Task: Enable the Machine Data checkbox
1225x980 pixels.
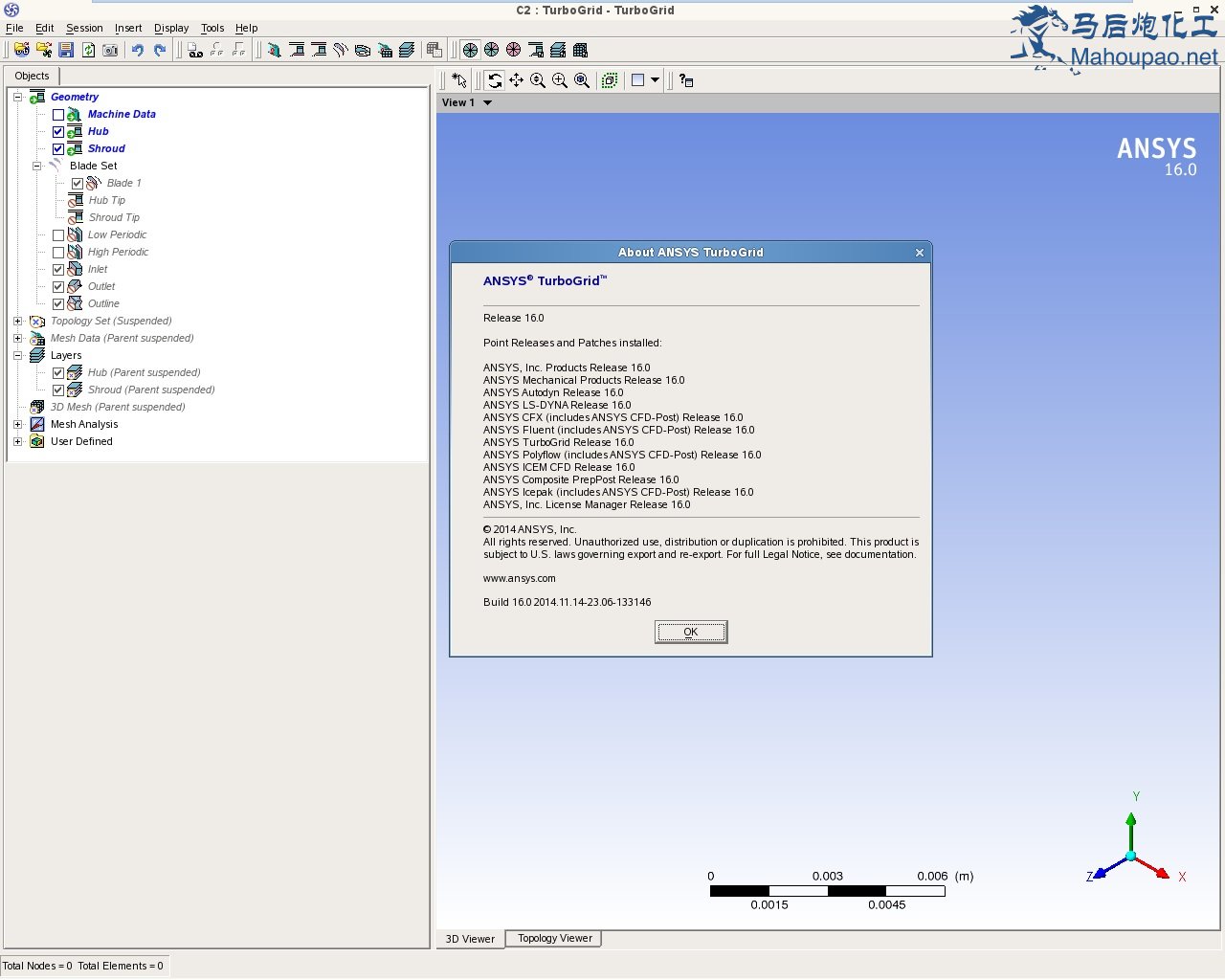Action: [x=58, y=115]
